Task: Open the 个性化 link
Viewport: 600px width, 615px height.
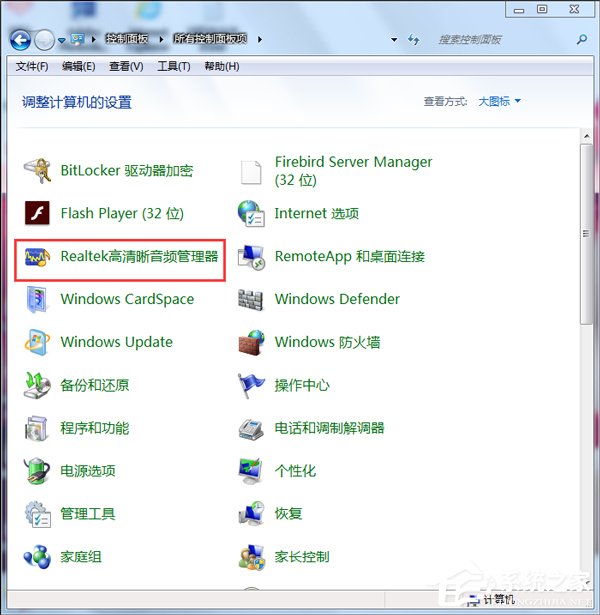Action: (x=295, y=471)
